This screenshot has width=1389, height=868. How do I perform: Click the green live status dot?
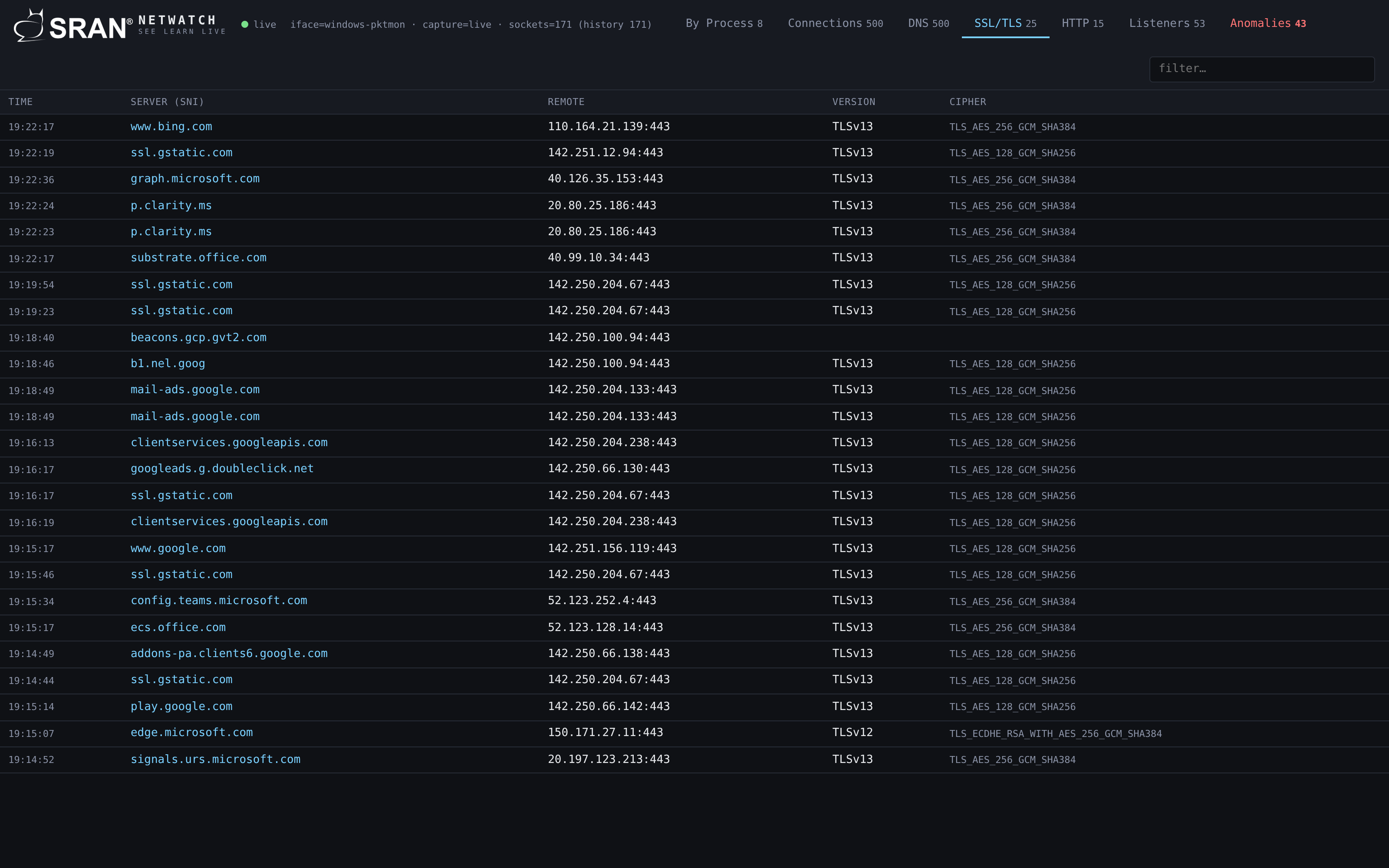244,24
